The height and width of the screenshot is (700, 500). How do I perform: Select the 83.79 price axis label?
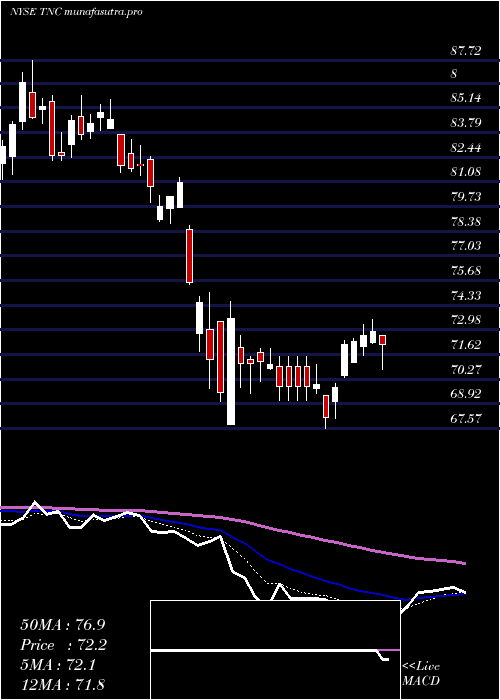[x=466, y=122]
